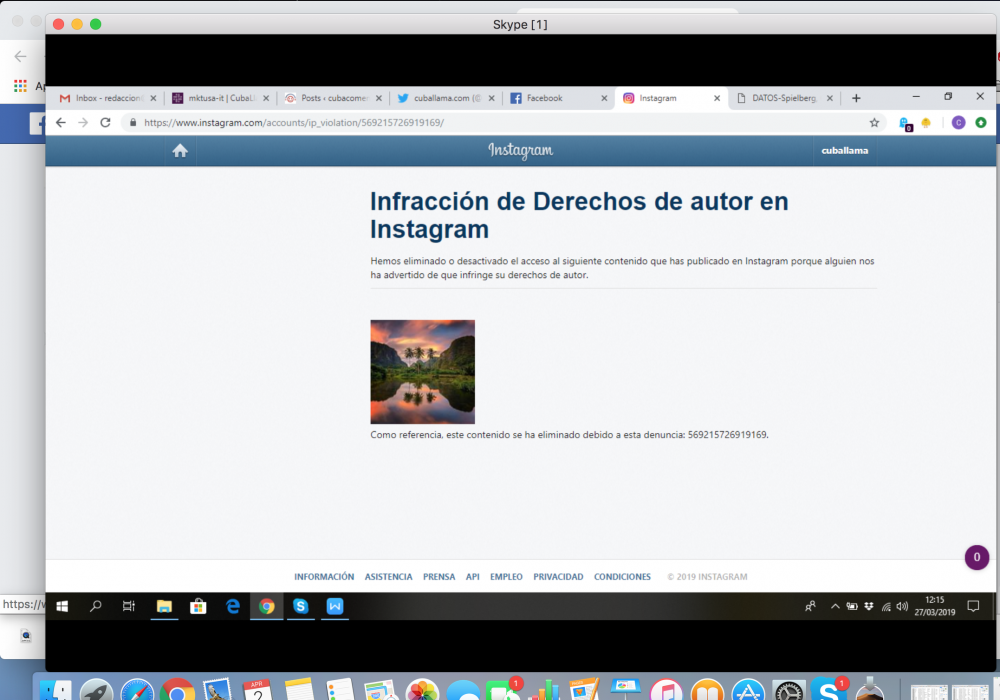Open Microsoft Edge from the Windows taskbar

click(232, 606)
